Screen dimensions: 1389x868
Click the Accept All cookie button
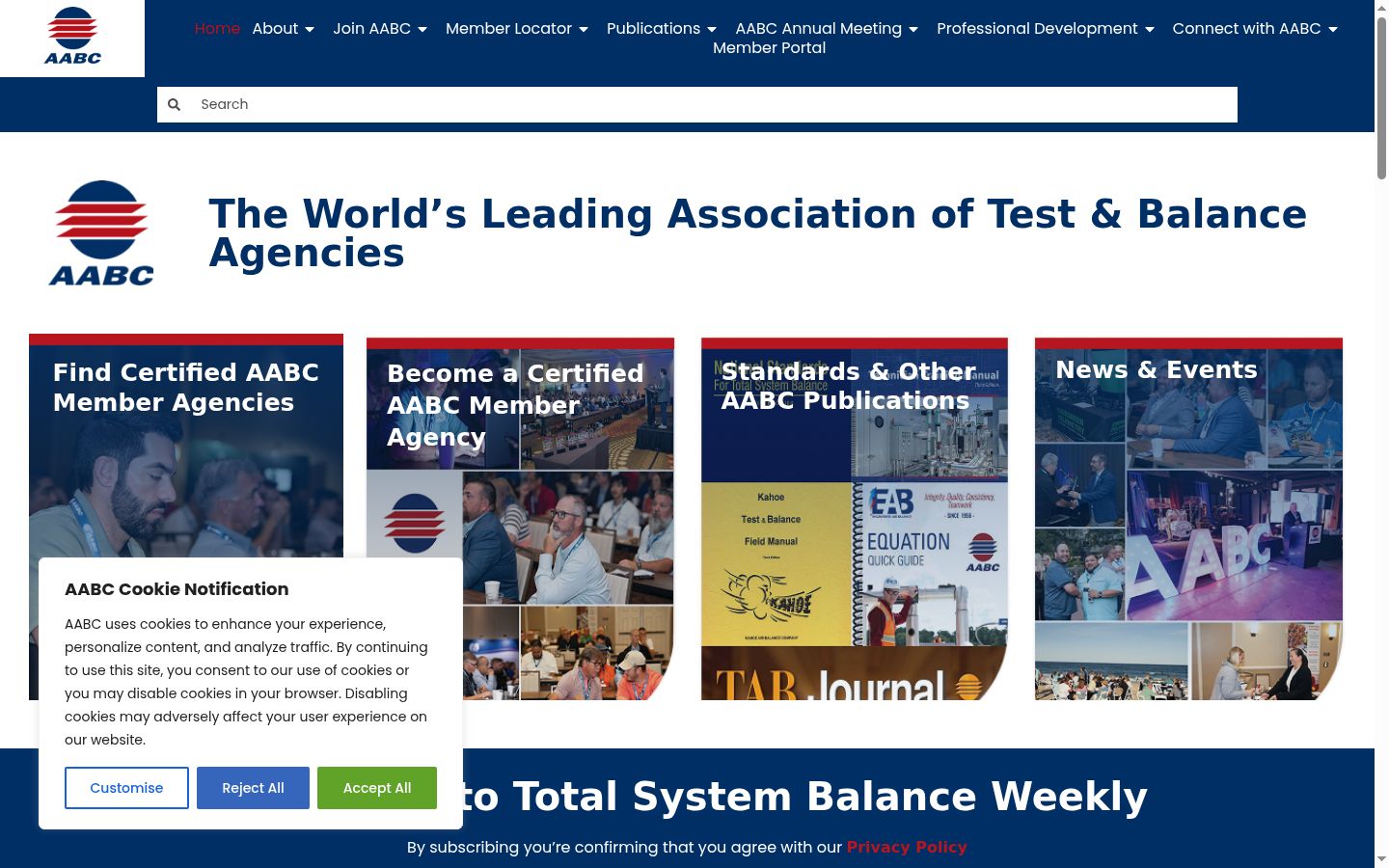(377, 788)
